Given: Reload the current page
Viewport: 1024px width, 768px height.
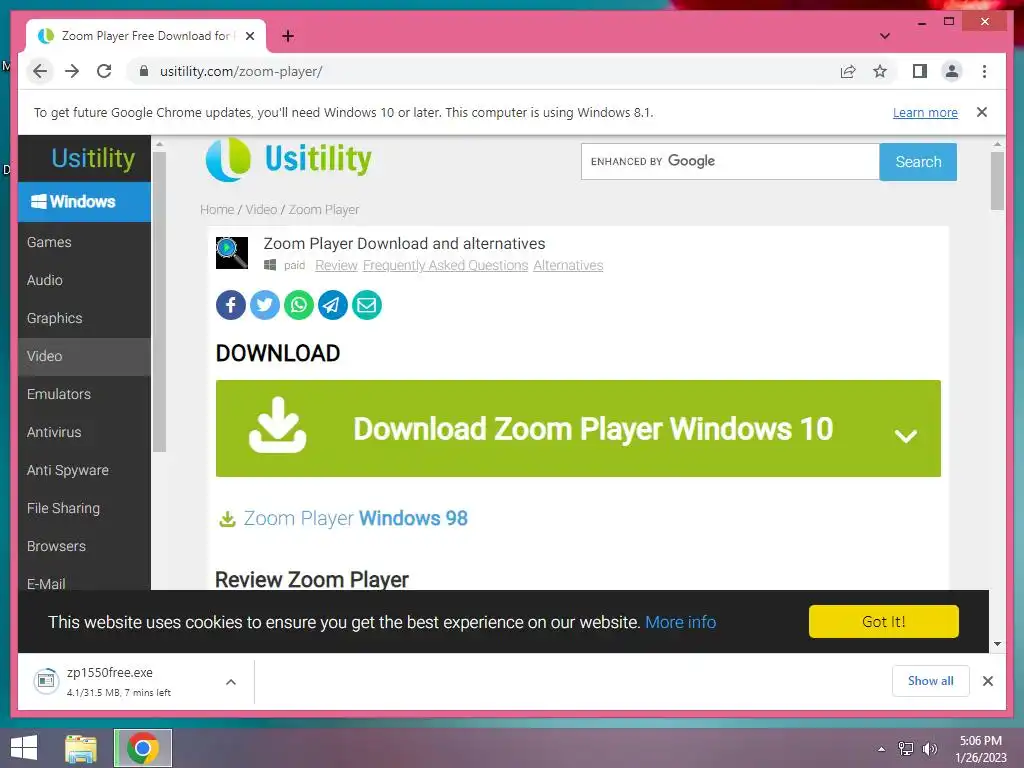Looking at the screenshot, I should (x=104, y=71).
